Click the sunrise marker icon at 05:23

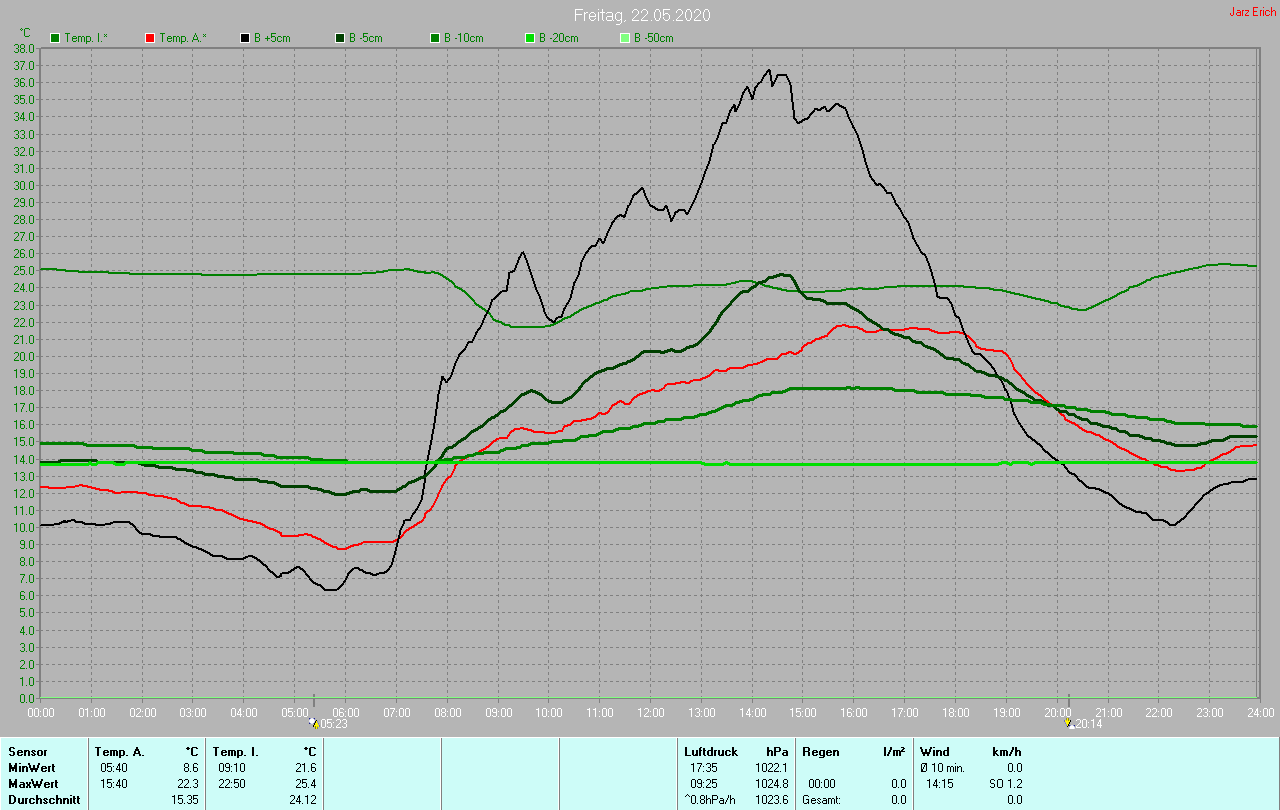coord(313,723)
